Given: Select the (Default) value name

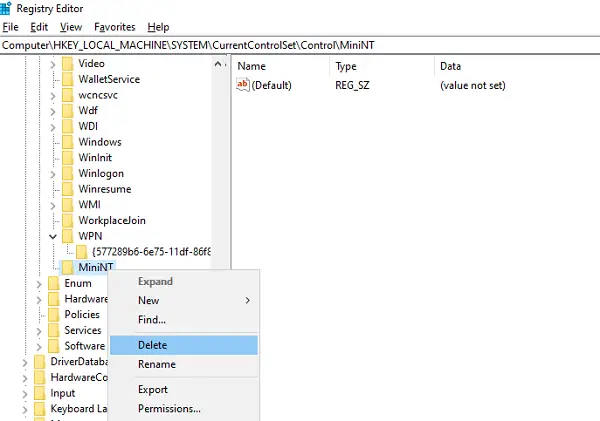Looking at the screenshot, I should coord(272,85).
